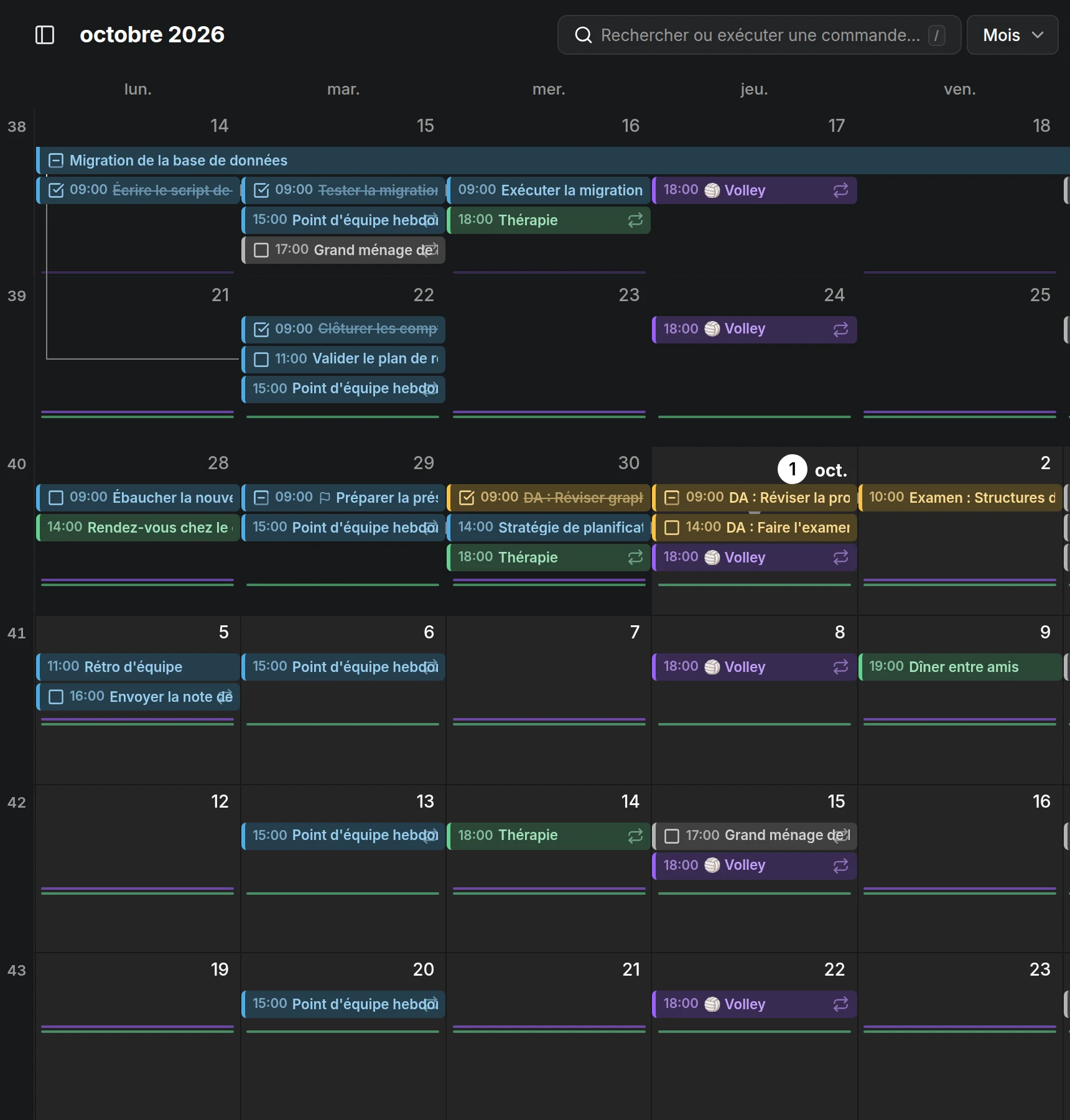Viewport: 1070px width, 1120px height.
Task: Check the Valider le plan task checkbox
Action: tap(261, 359)
